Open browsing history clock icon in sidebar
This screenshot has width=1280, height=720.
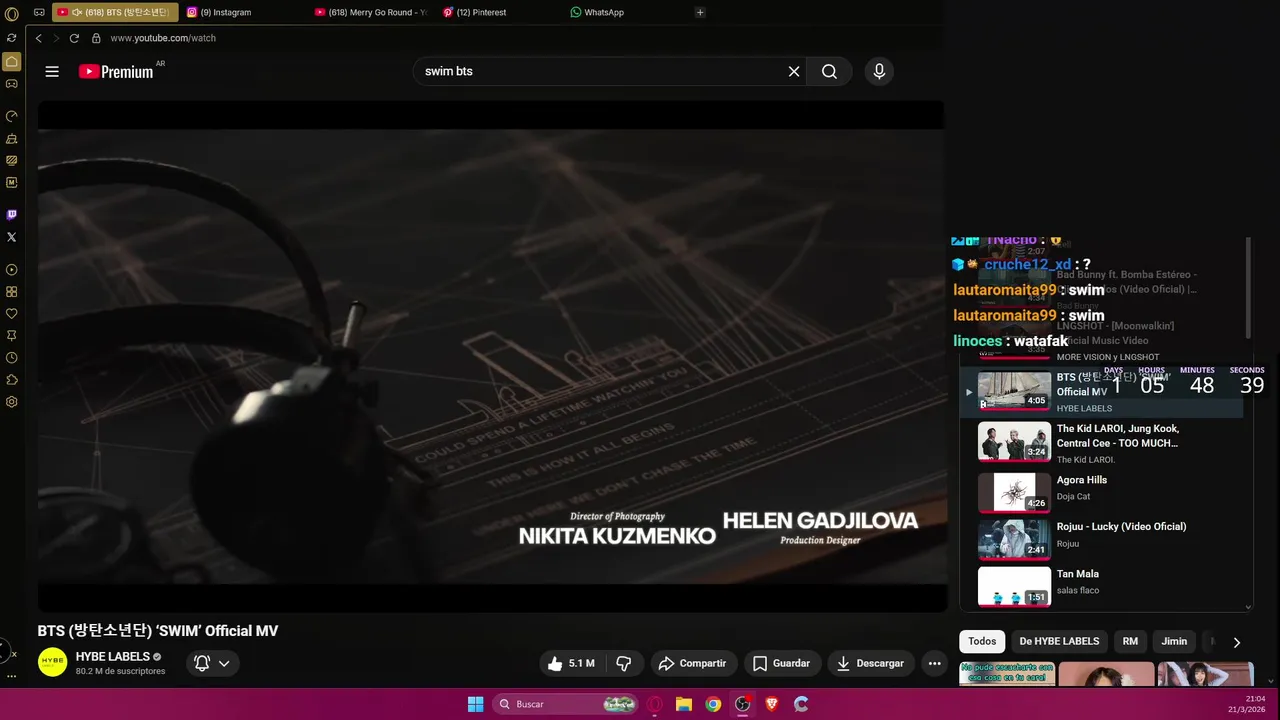click(12, 358)
